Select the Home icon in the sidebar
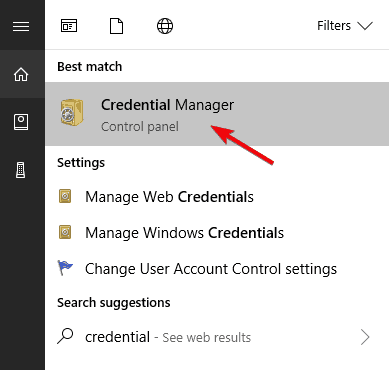 [21, 74]
